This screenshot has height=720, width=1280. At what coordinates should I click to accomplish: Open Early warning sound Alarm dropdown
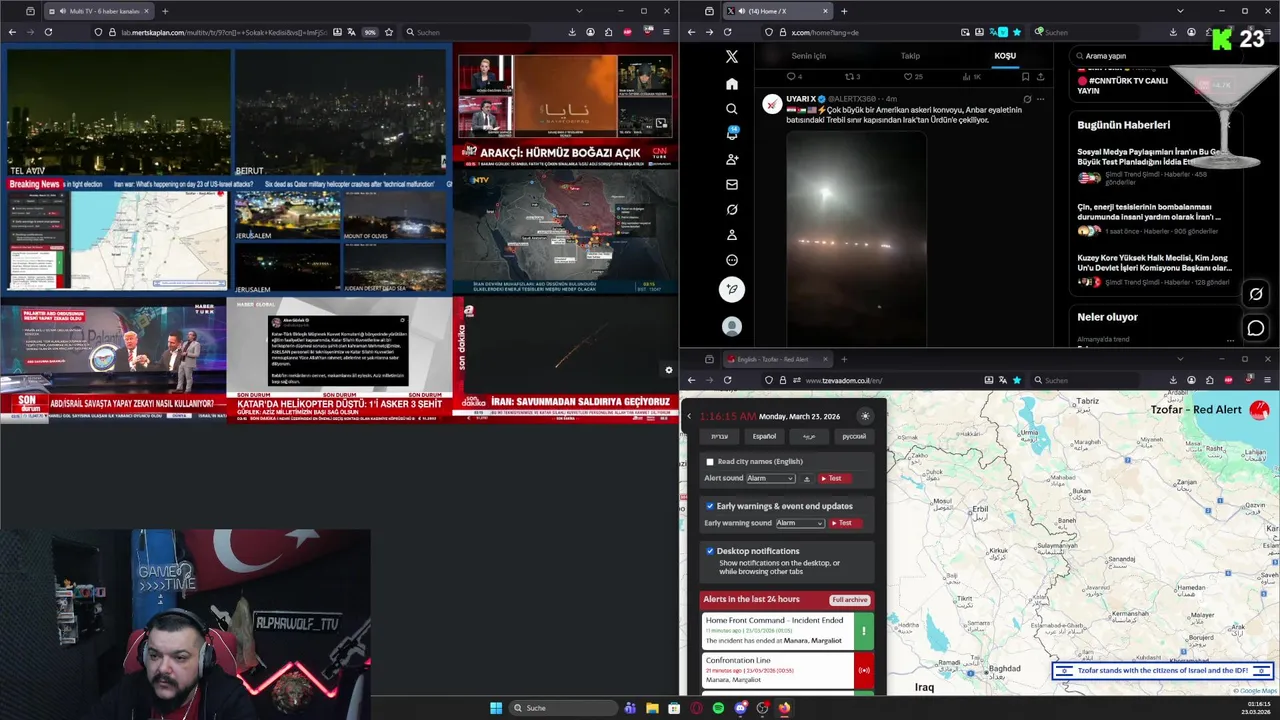tap(800, 523)
